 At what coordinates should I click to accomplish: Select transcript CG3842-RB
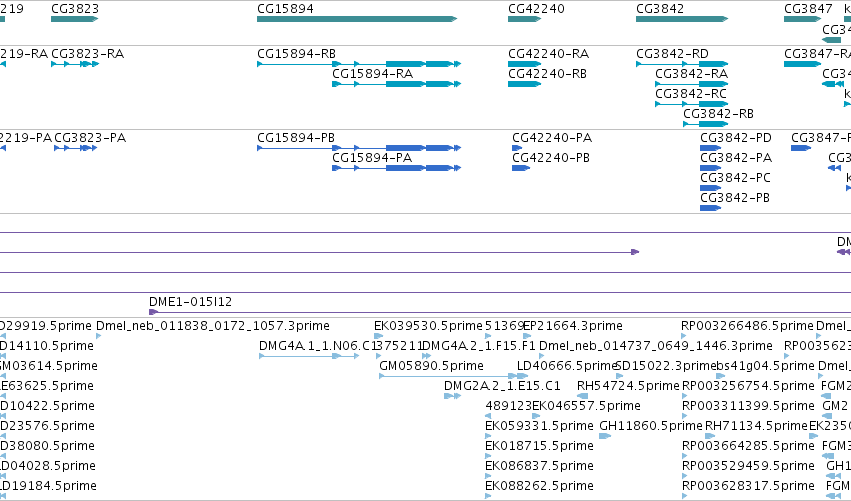[x=706, y=124]
